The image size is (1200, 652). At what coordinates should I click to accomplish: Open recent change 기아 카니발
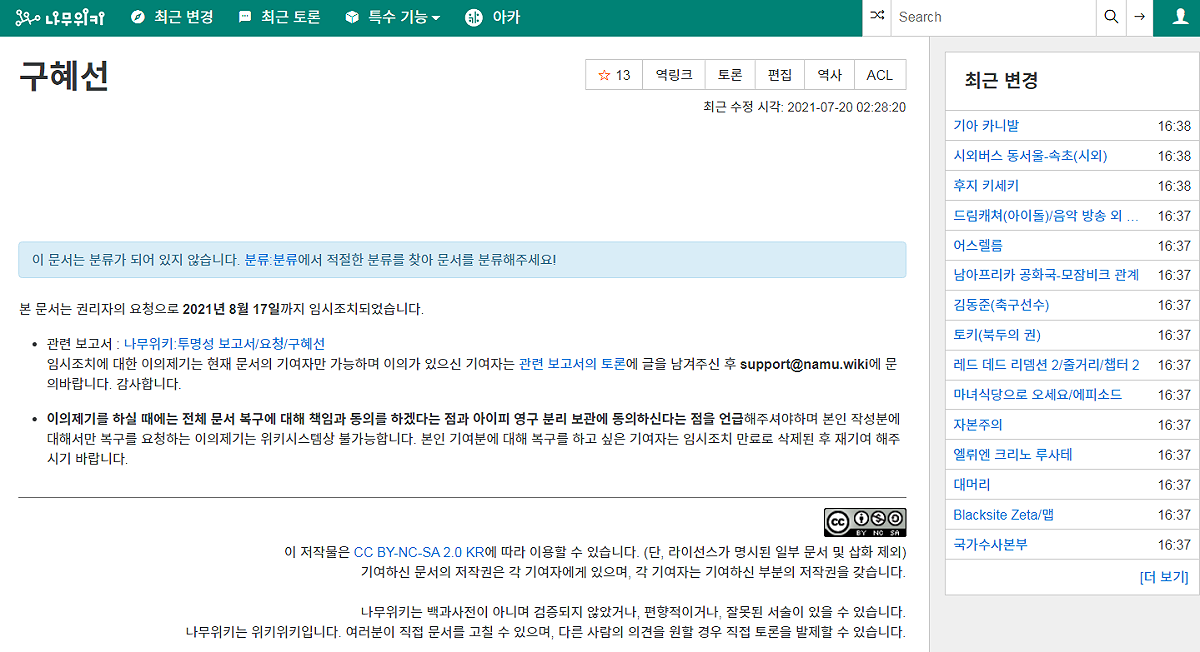(986, 126)
